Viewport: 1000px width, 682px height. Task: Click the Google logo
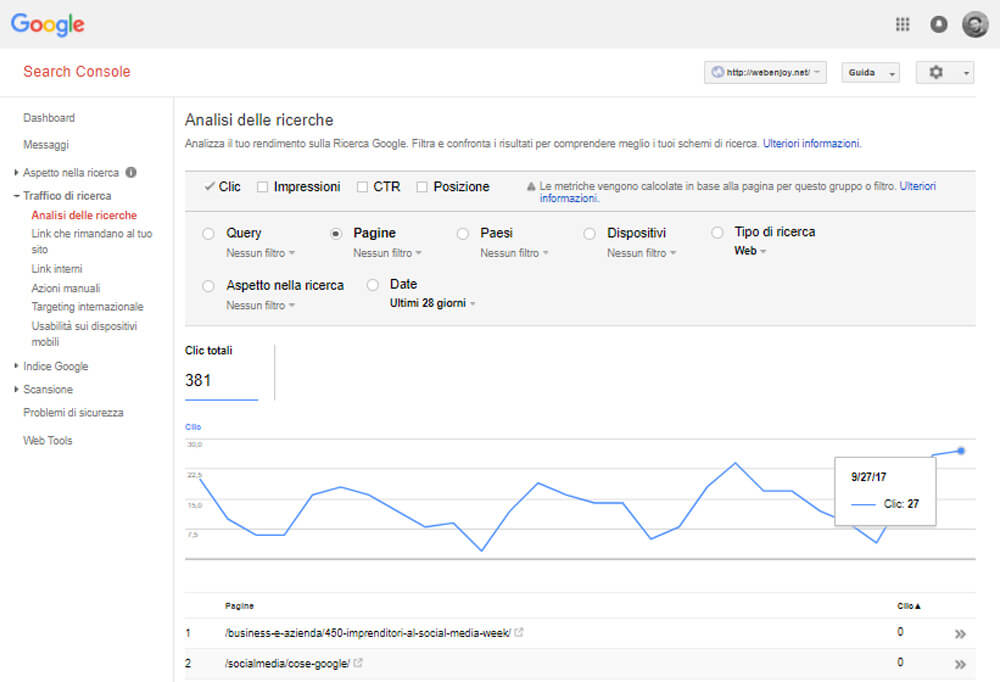point(48,24)
